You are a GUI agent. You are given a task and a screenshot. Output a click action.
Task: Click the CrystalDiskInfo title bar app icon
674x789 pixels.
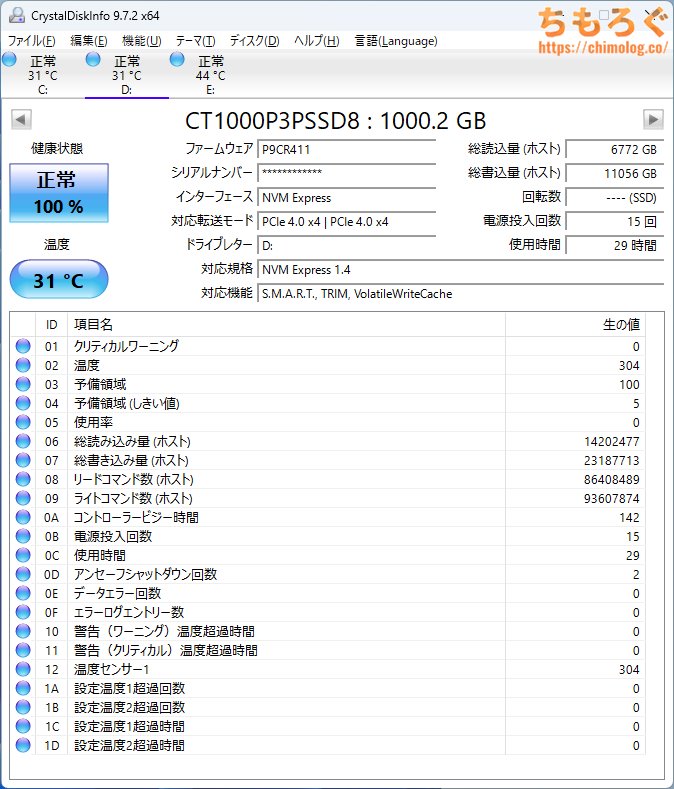pos(17,15)
